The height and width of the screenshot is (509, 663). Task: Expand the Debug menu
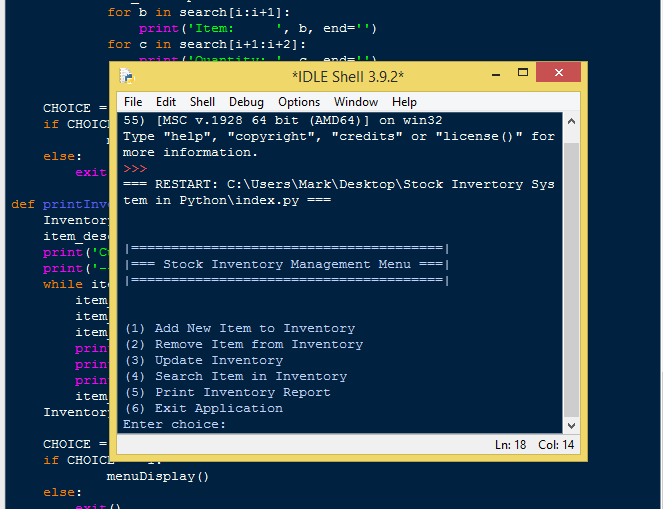[x=246, y=102]
